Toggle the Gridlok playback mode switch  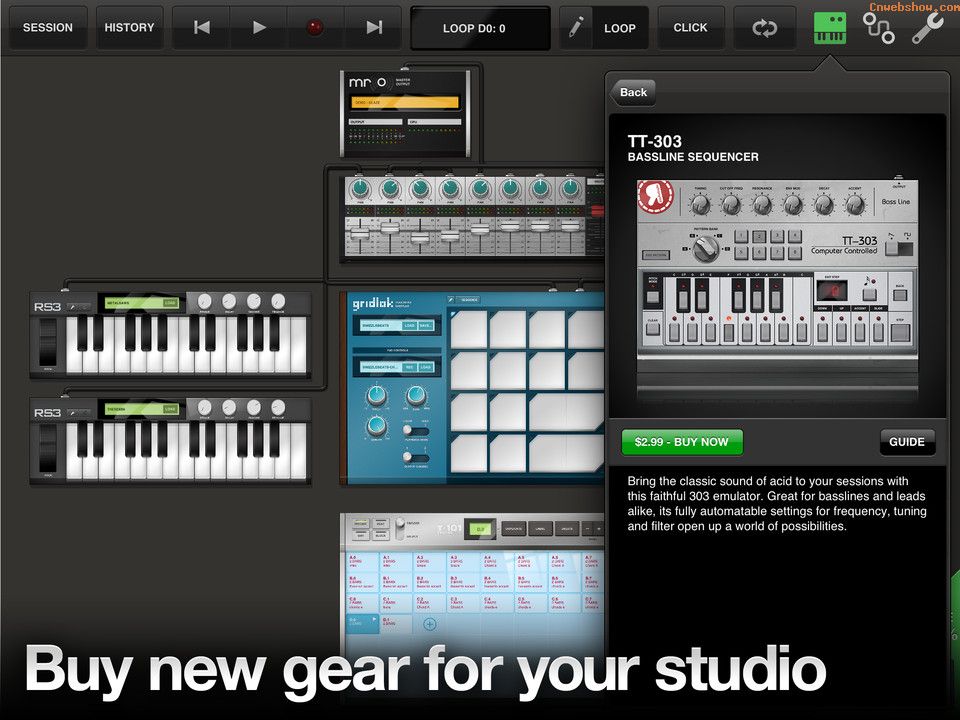point(416,430)
